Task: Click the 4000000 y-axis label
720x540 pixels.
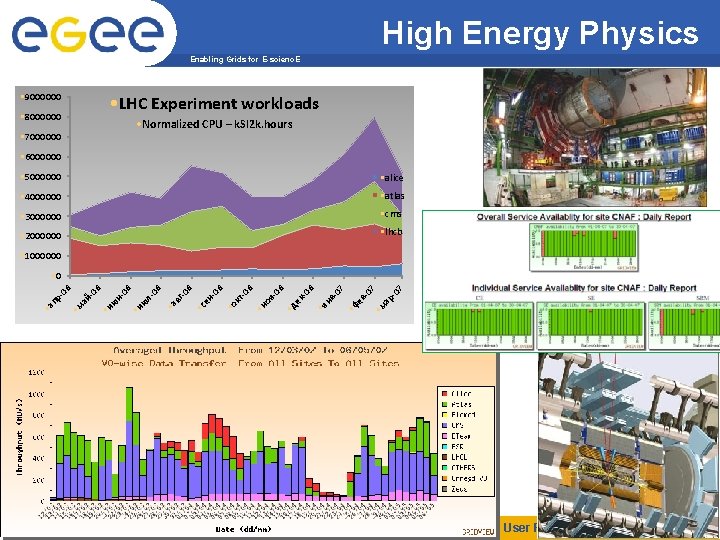Action: 43,197
